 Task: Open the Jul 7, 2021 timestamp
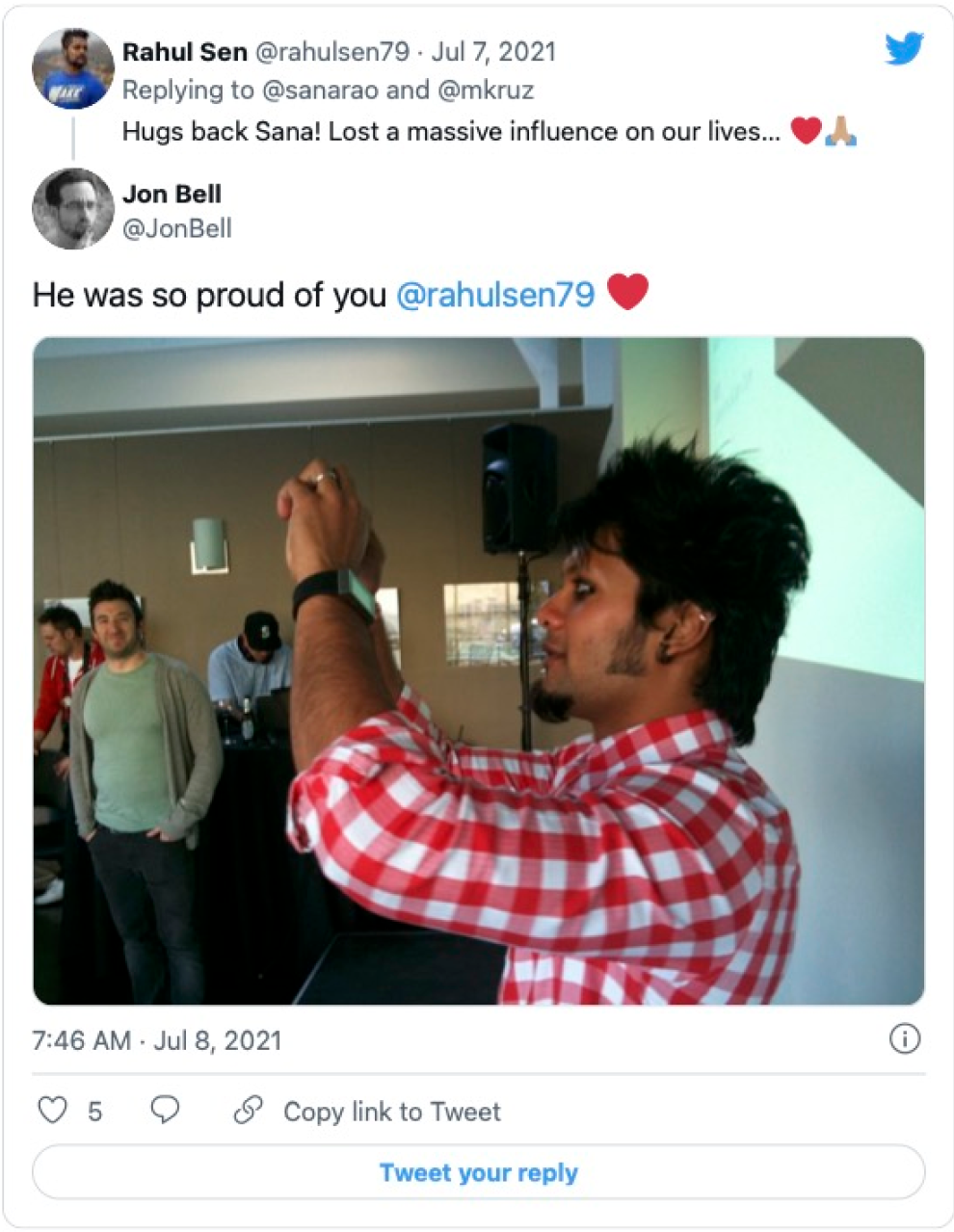click(x=493, y=52)
